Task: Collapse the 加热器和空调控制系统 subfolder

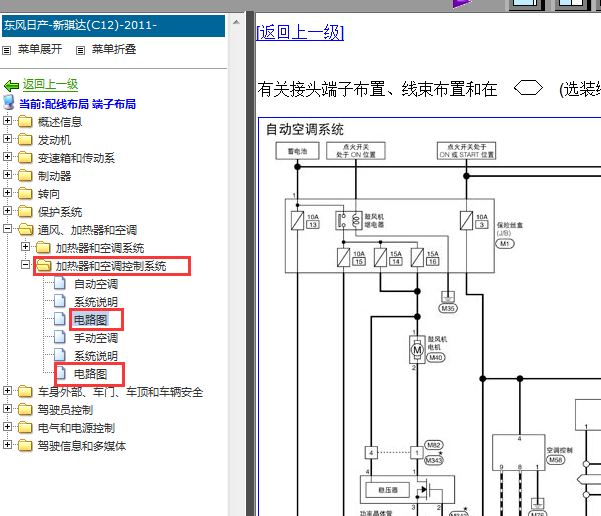Action: (25, 265)
